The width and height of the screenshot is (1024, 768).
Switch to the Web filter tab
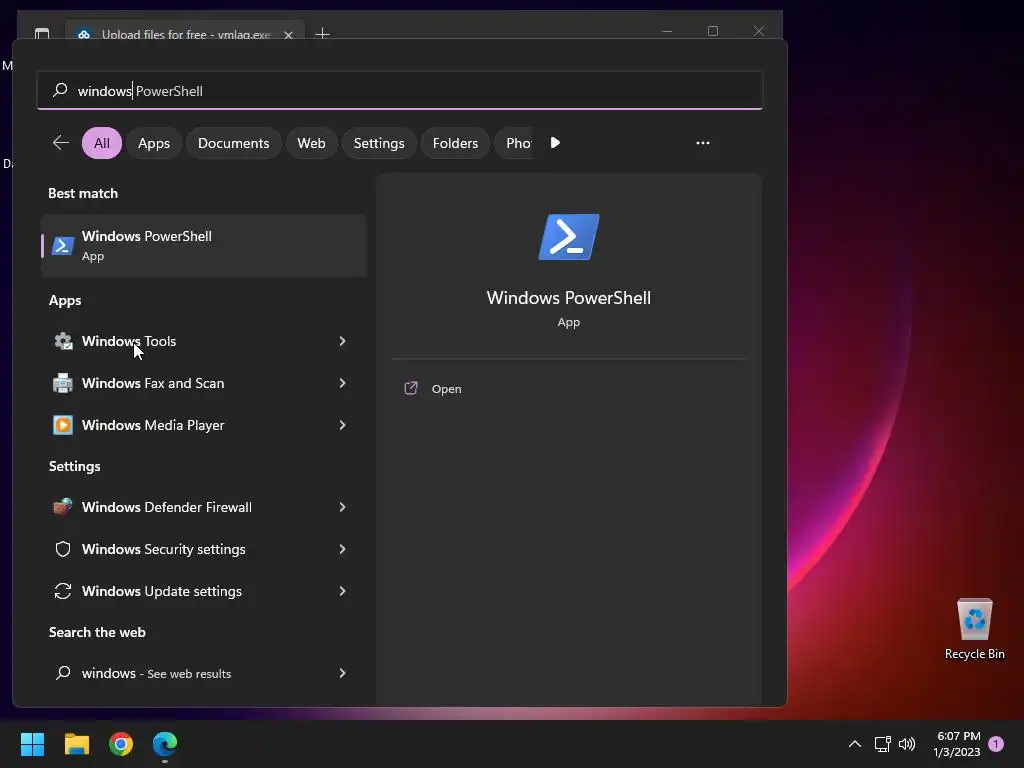(312, 143)
